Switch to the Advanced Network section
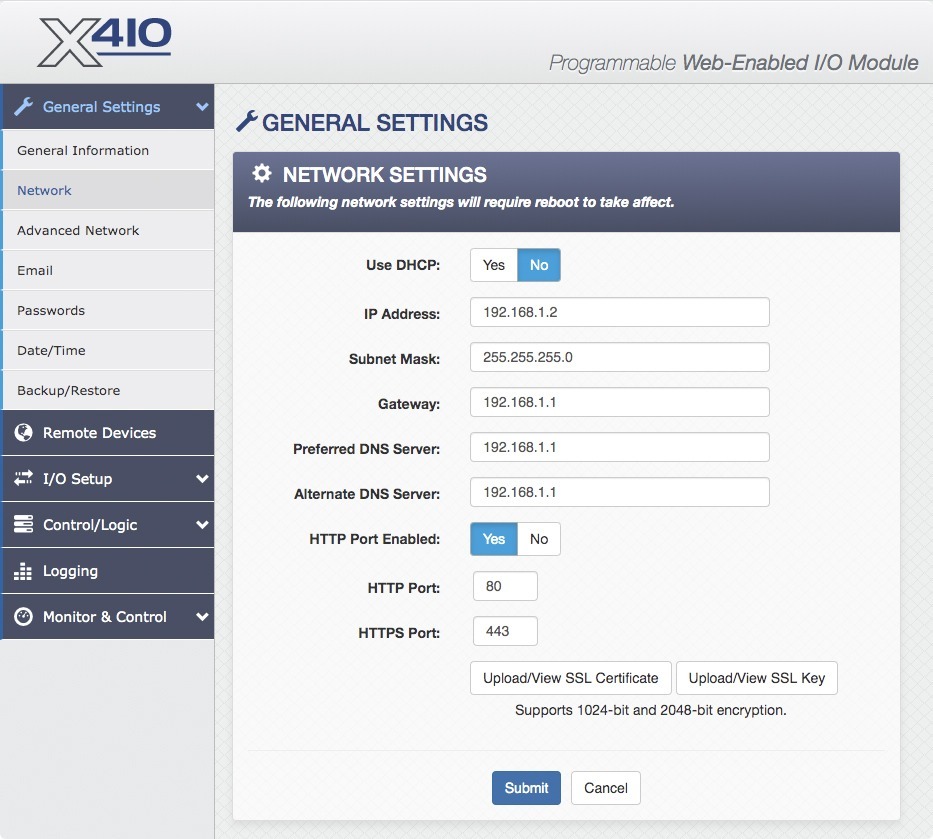This screenshot has width=933, height=839. pyautogui.click(x=78, y=230)
